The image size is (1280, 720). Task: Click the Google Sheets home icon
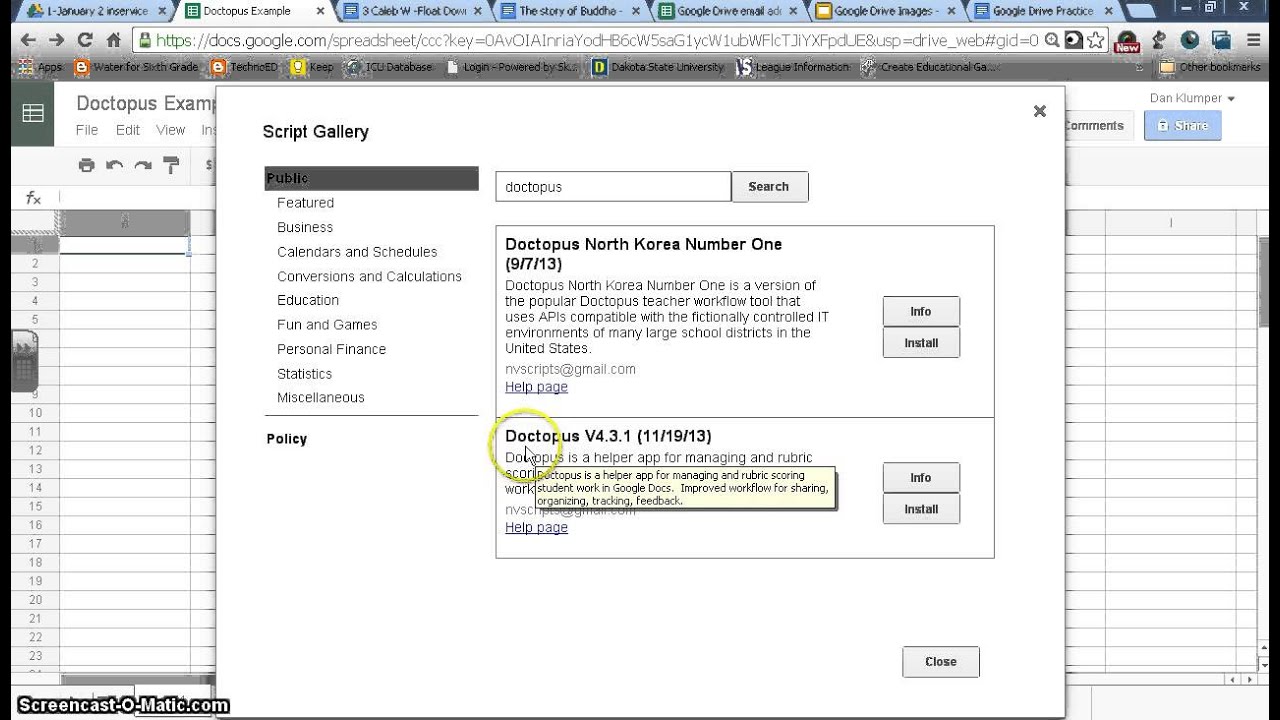[x=33, y=113]
